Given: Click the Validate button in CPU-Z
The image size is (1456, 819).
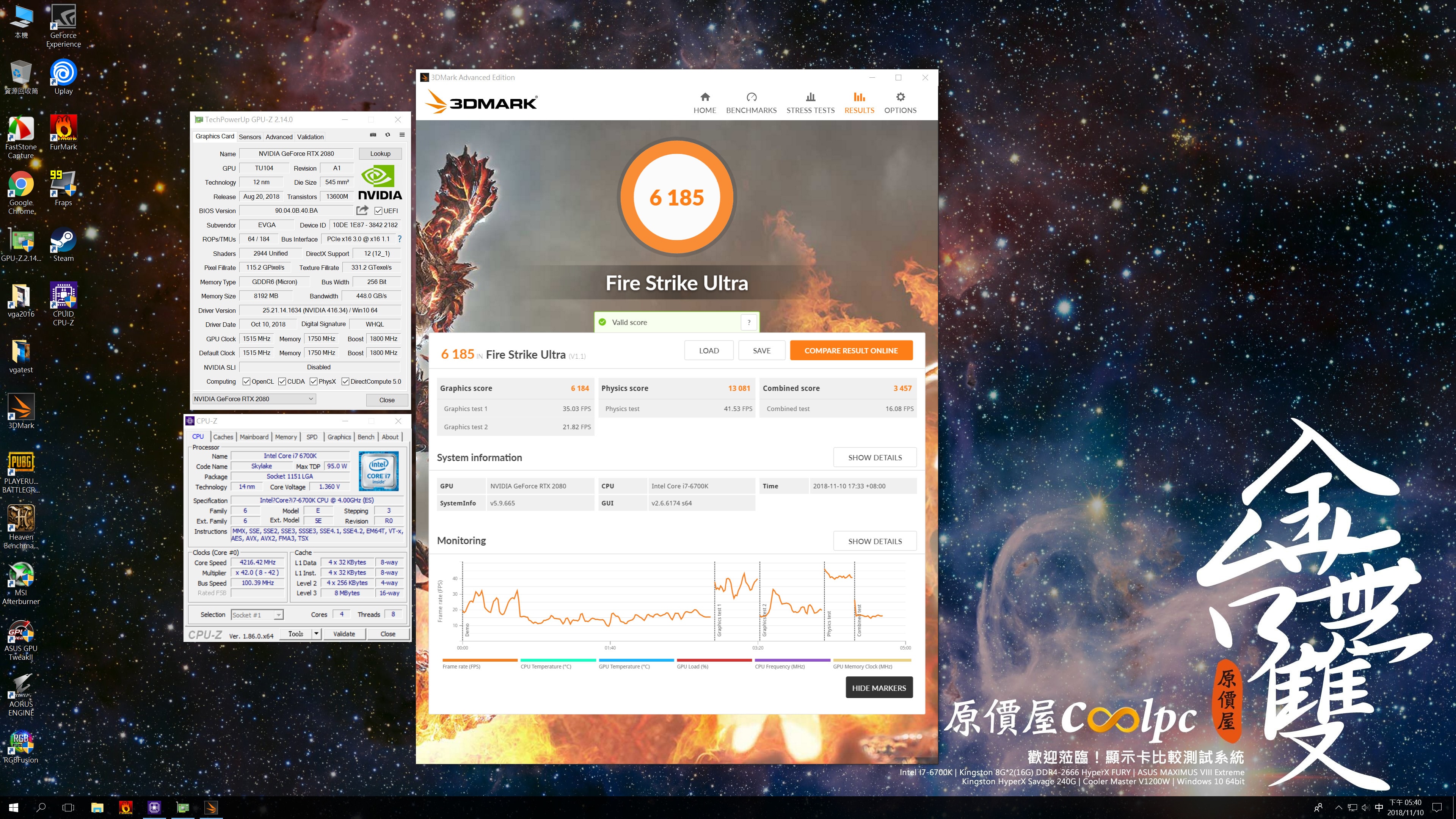Looking at the screenshot, I should click(x=344, y=634).
